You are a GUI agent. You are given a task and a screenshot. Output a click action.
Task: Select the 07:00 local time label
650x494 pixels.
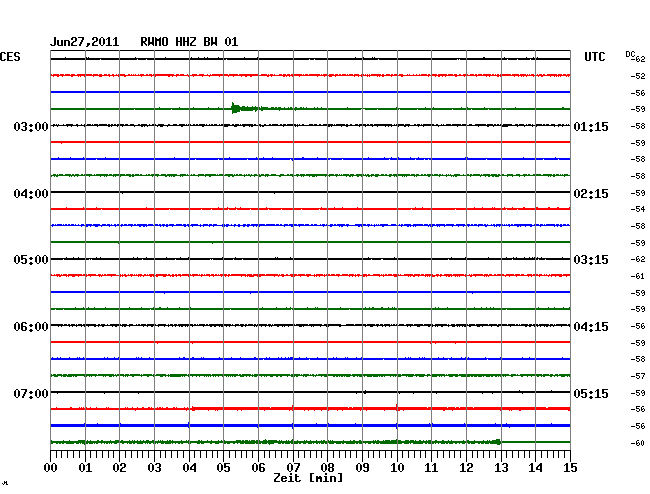click(31, 393)
